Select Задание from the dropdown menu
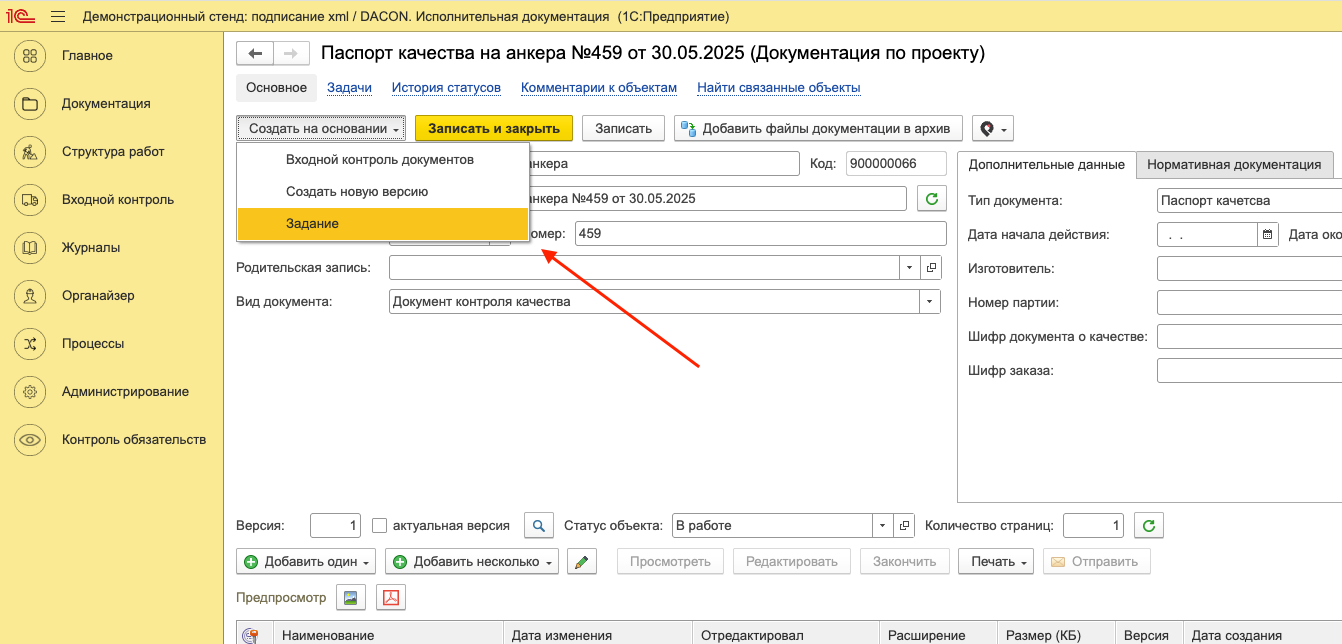Image resolution: width=1342 pixels, height=644 pixels. [312, 224]
